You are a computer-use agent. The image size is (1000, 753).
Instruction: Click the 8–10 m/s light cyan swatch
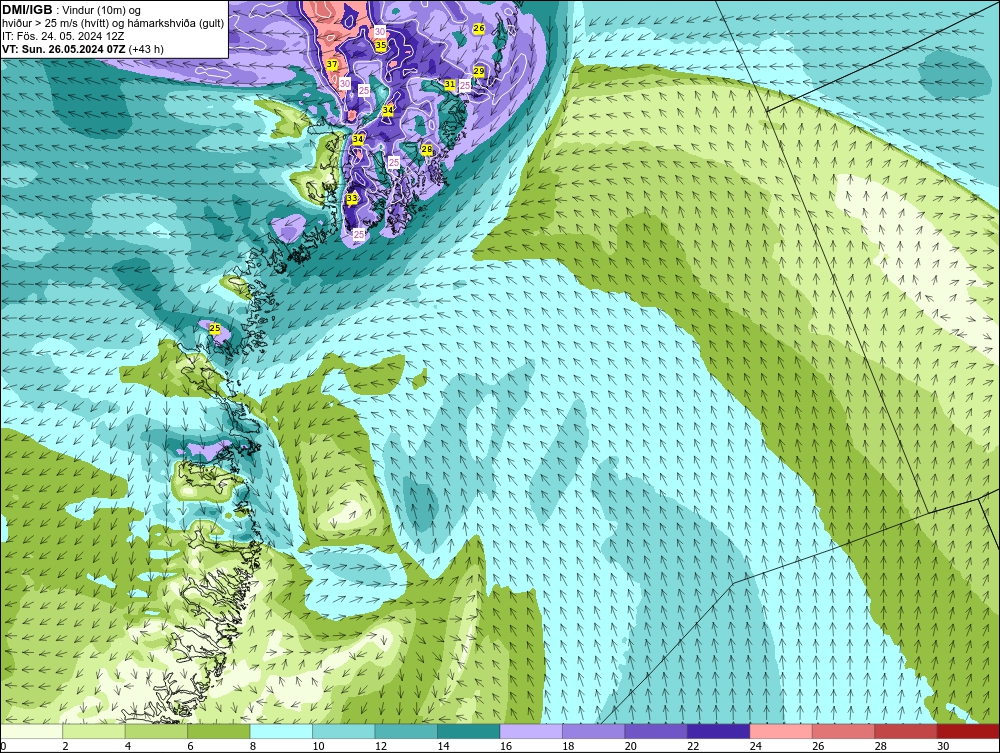[x=281, y=731]
